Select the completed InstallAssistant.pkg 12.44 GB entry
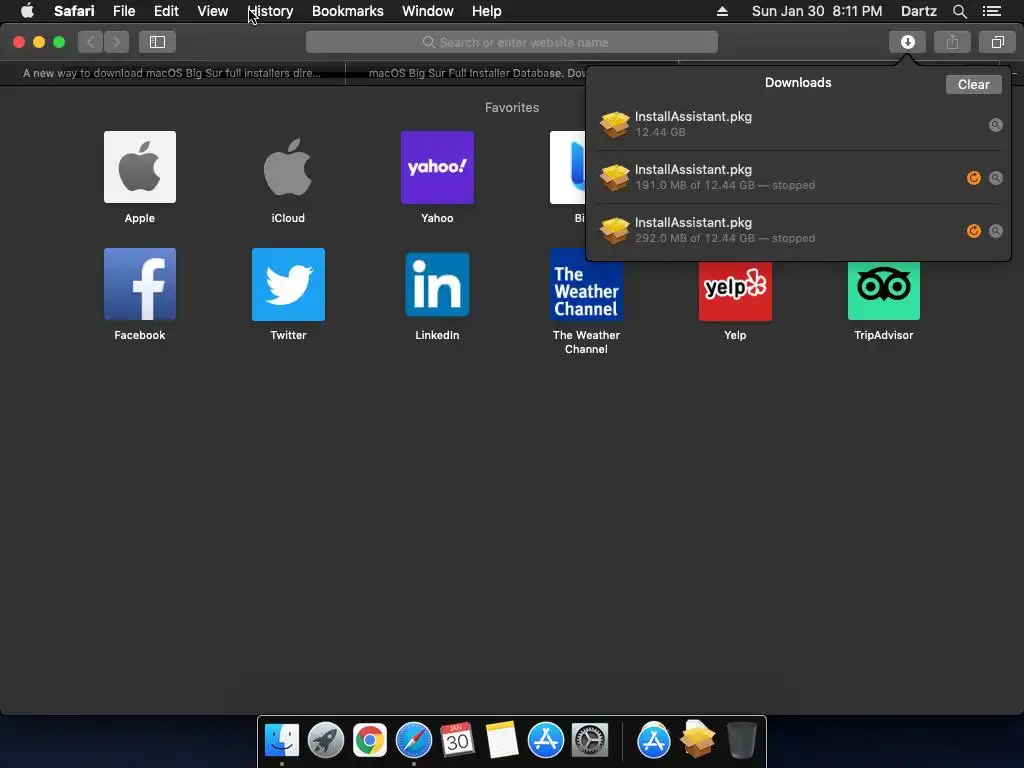Viewport: 1024px width, 768px height. coord(798,124)
